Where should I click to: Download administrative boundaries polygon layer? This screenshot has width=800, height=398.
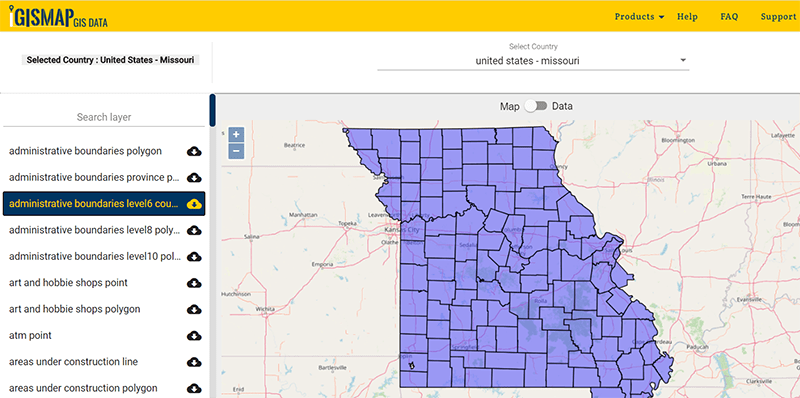coord(194,151)
